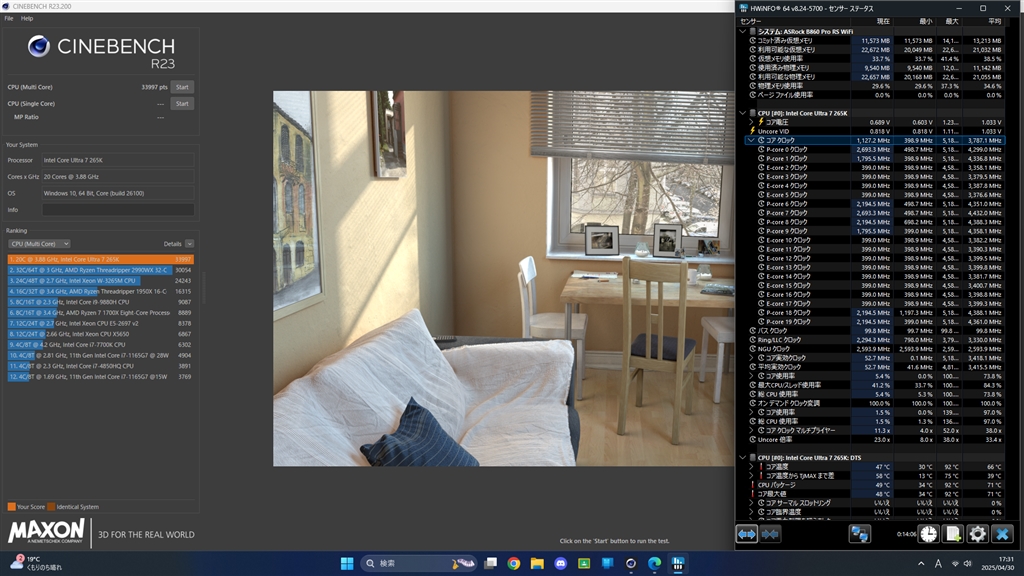Open the weather widget showing 19°C
The height and width of the screenshot is (576, 1024).
(x=36, y=563)
